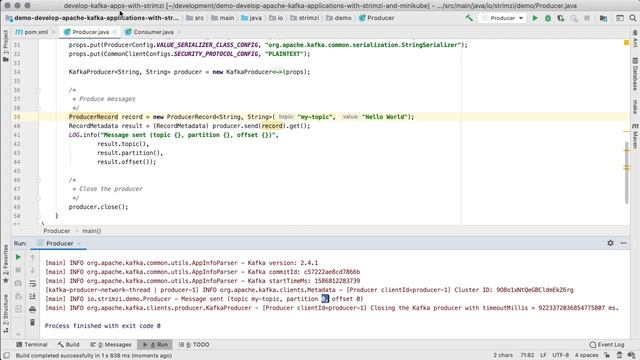Click the Run tool window button at bottom
This screenshot has height=360, width=640.
pos(155,344)
